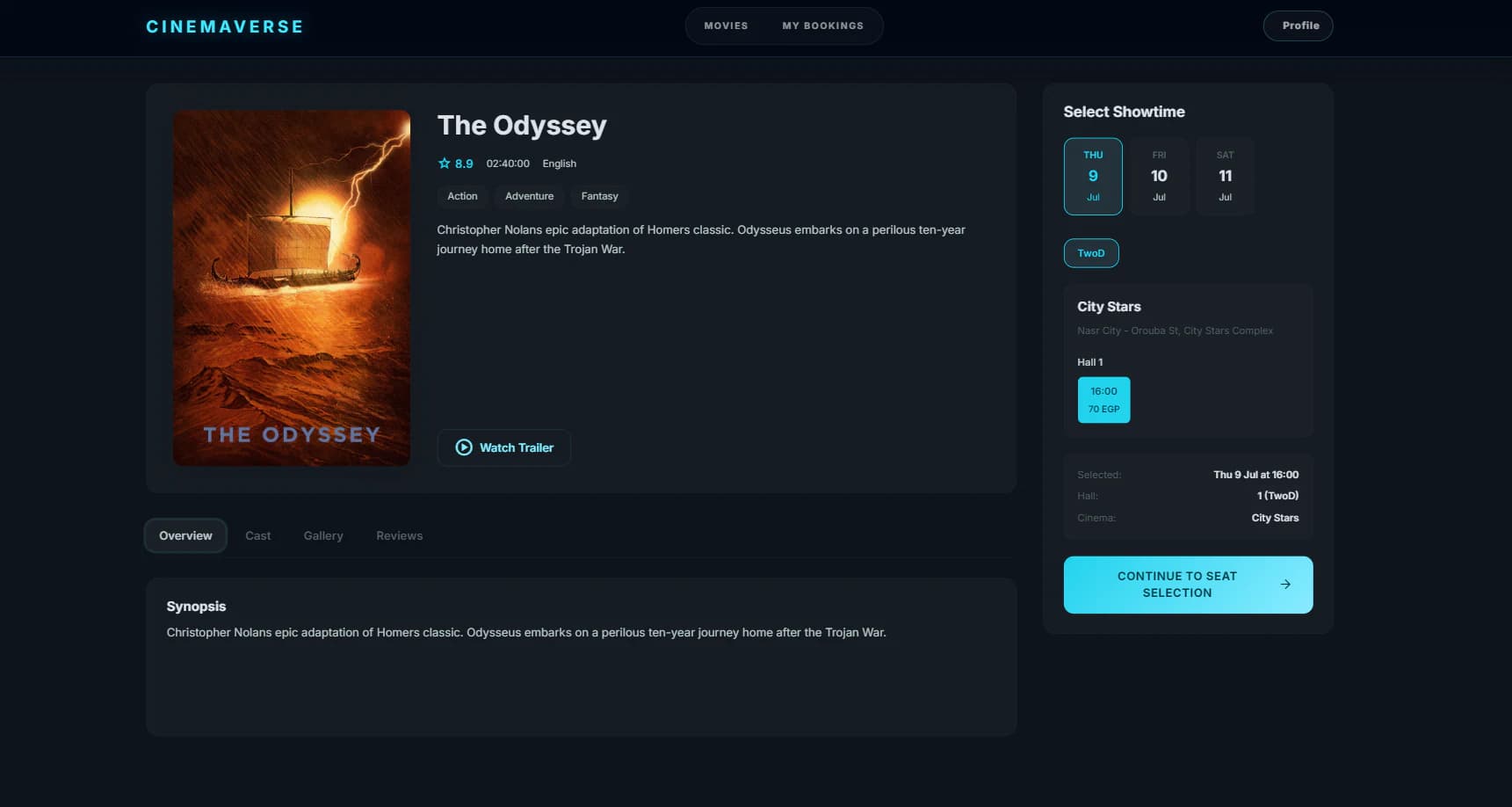Click the Nasr City address line

(x=1175, y=331)
